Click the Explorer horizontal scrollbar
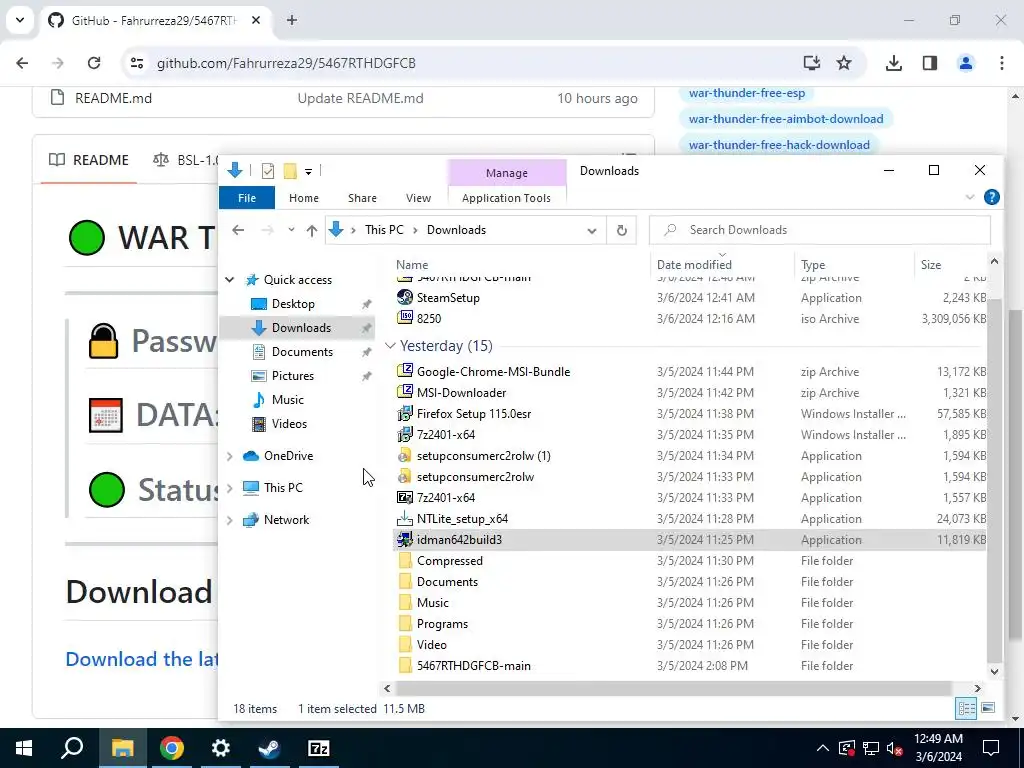Screen dimensions: 1024x768 (x=673, y=688)
